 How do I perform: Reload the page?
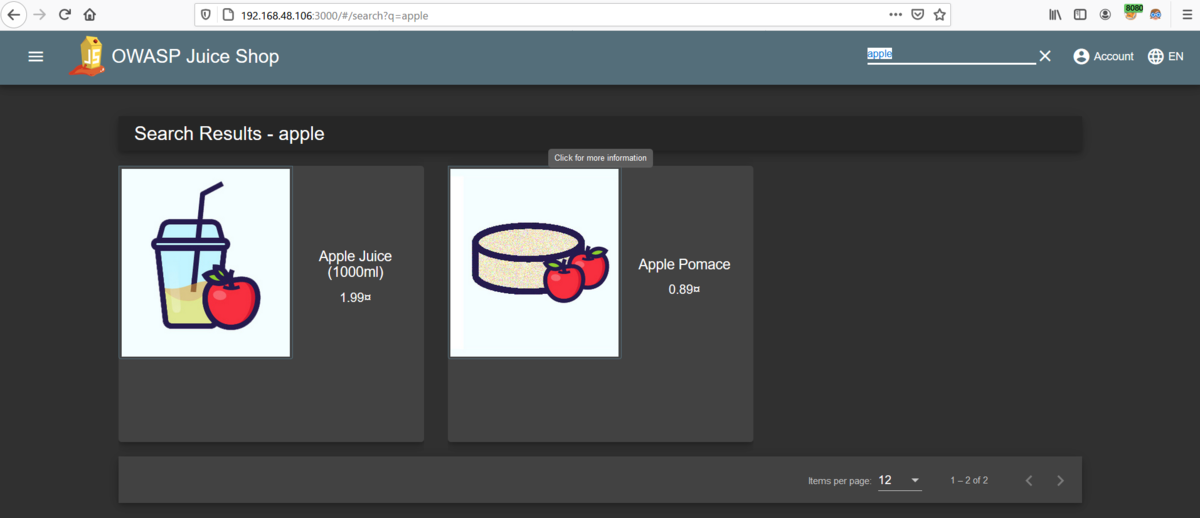click(x=65, y=15)
